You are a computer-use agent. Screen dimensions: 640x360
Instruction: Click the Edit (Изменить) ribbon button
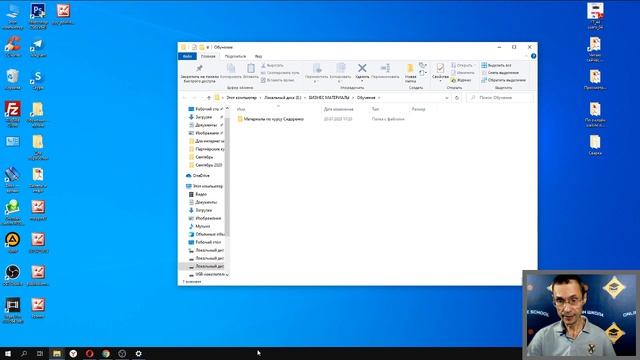pyautogui.click(x=463, y=73)
